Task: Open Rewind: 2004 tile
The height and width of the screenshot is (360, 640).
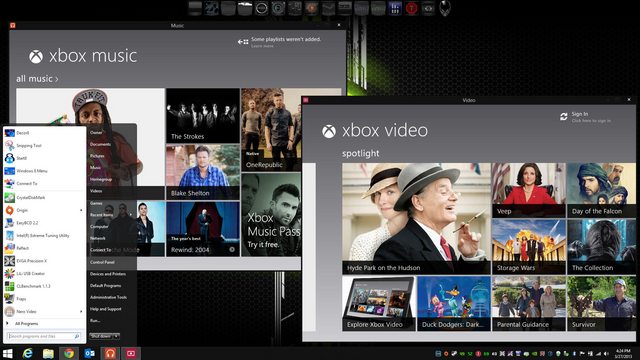Action: [x=203, y=229]
